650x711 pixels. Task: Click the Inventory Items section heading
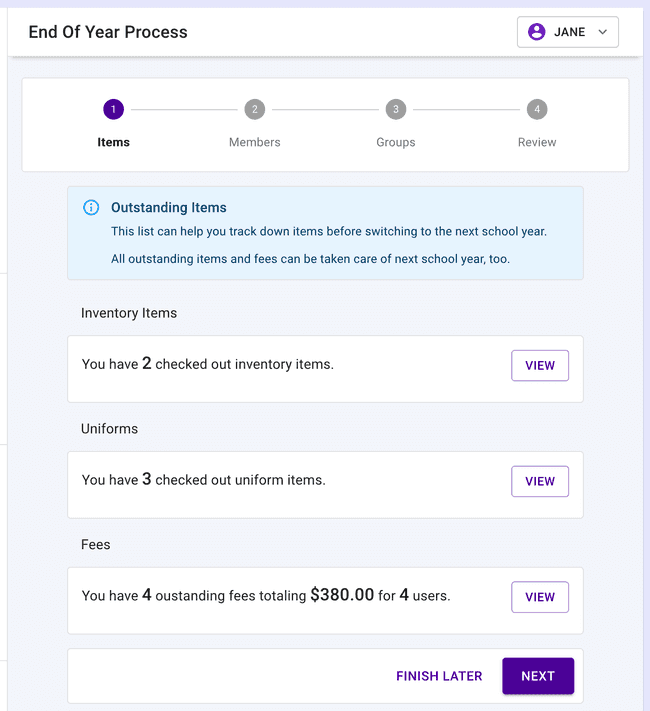pyautogui.click(x=129, y=313)
